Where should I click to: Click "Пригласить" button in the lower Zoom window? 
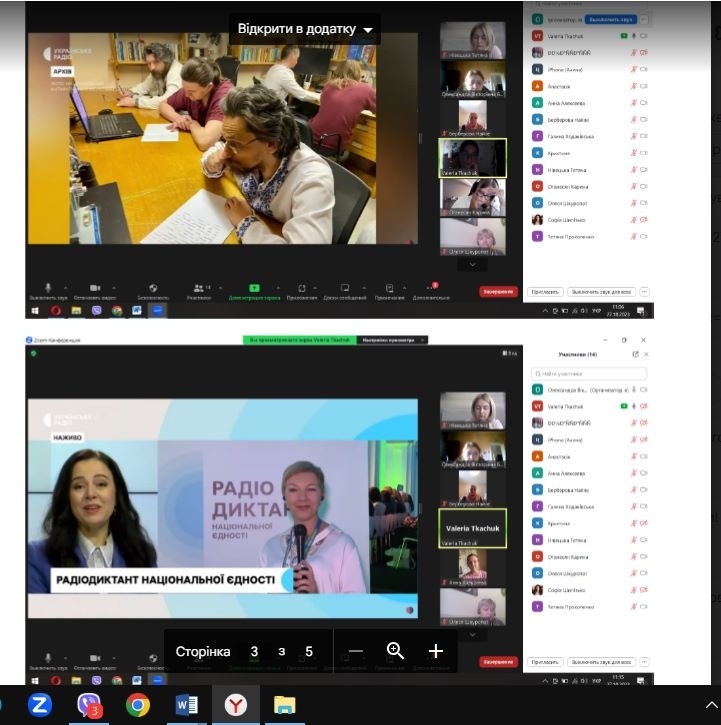point(544,661)
